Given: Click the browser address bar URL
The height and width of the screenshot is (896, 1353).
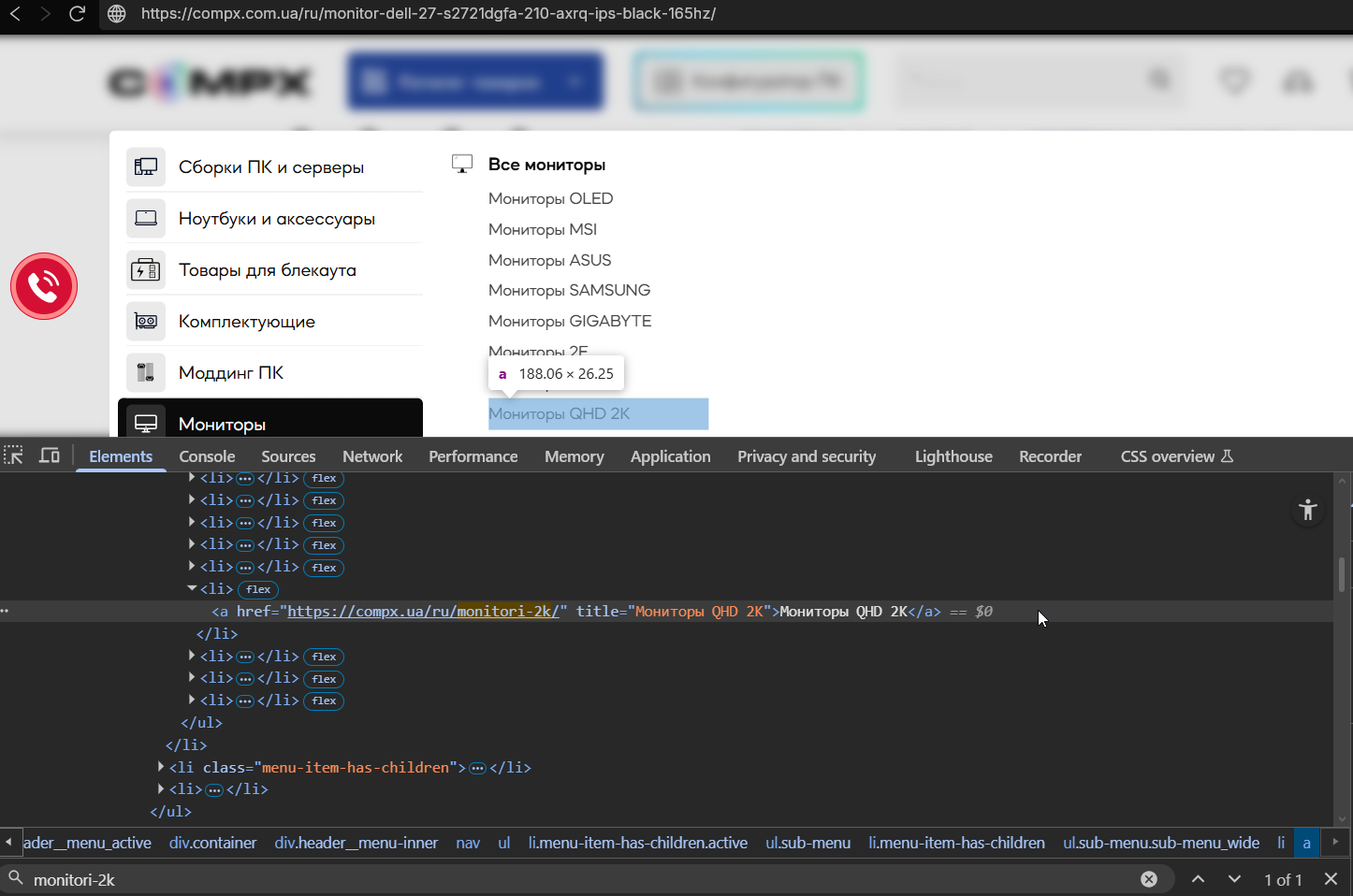Looking at the screenshot, I should tap(429, 14).
